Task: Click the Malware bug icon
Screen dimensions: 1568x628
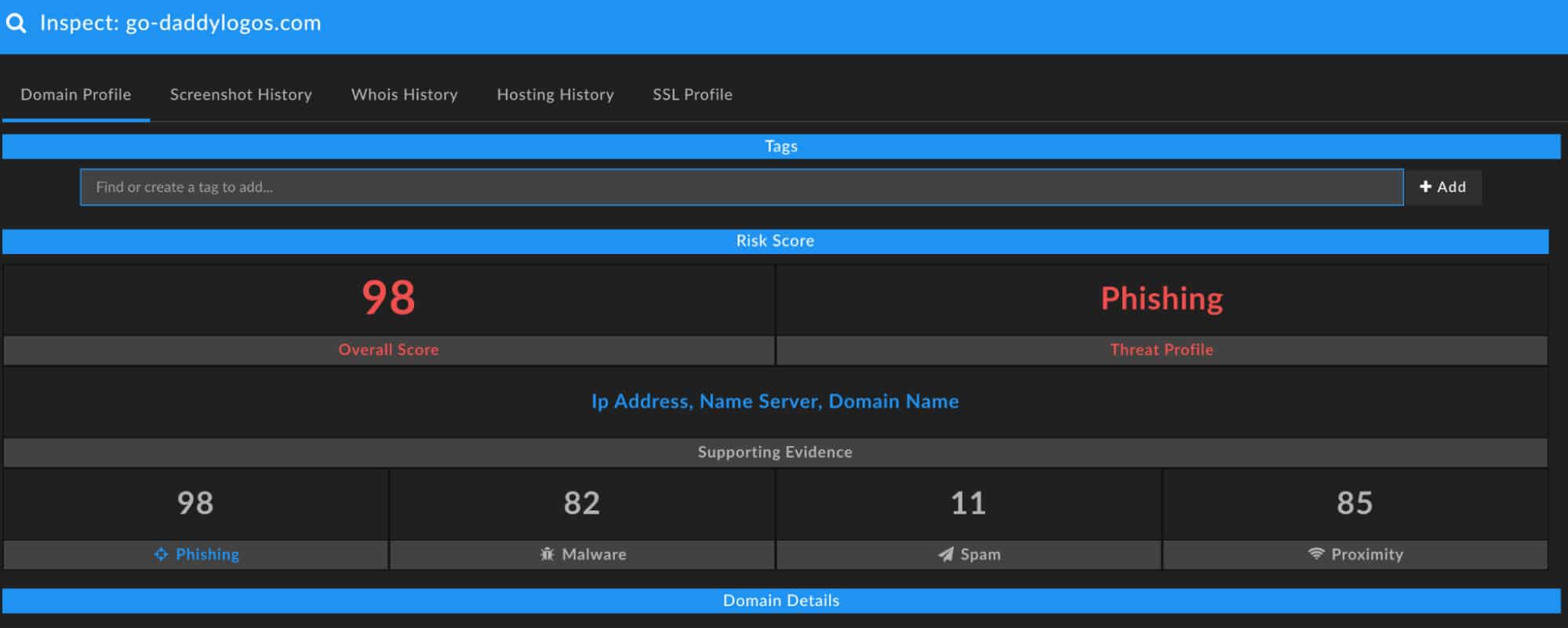Action: [x=547, y=554]
